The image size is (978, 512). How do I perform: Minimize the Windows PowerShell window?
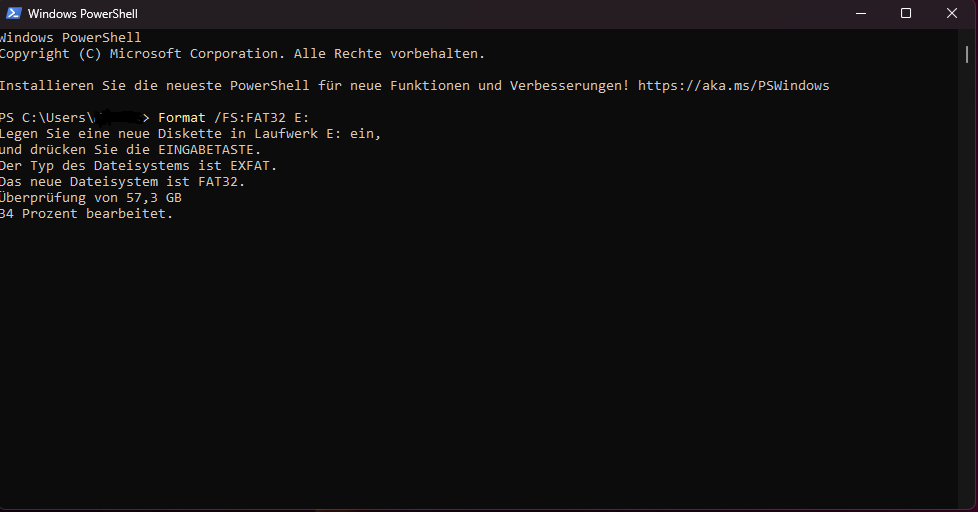(862, 14)
